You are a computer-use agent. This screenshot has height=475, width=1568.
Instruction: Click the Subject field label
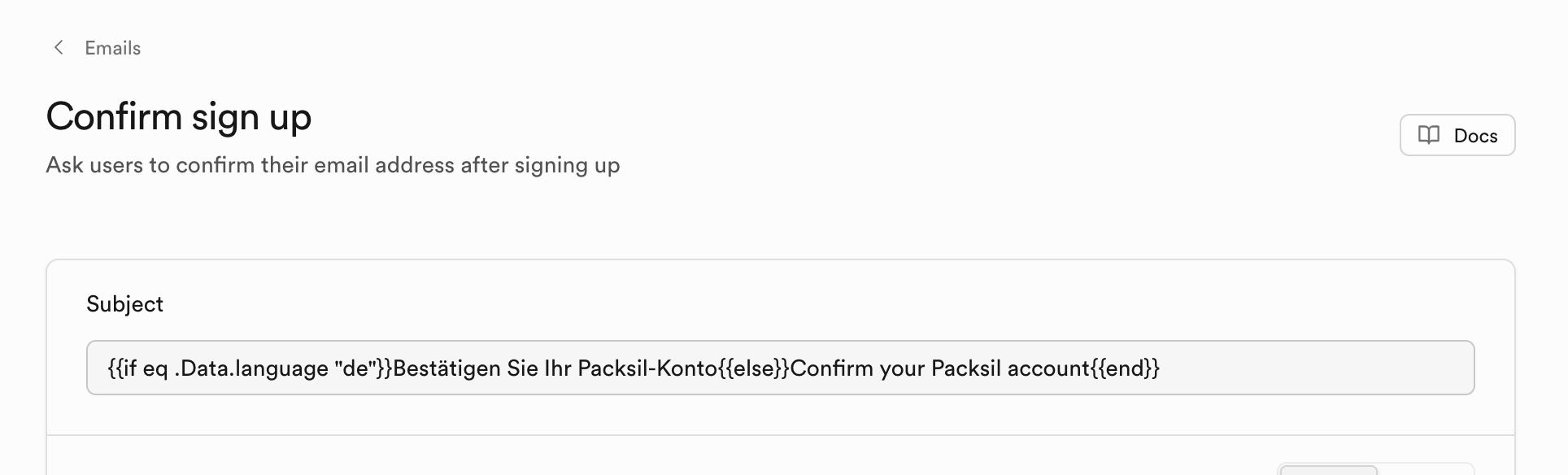124,304
